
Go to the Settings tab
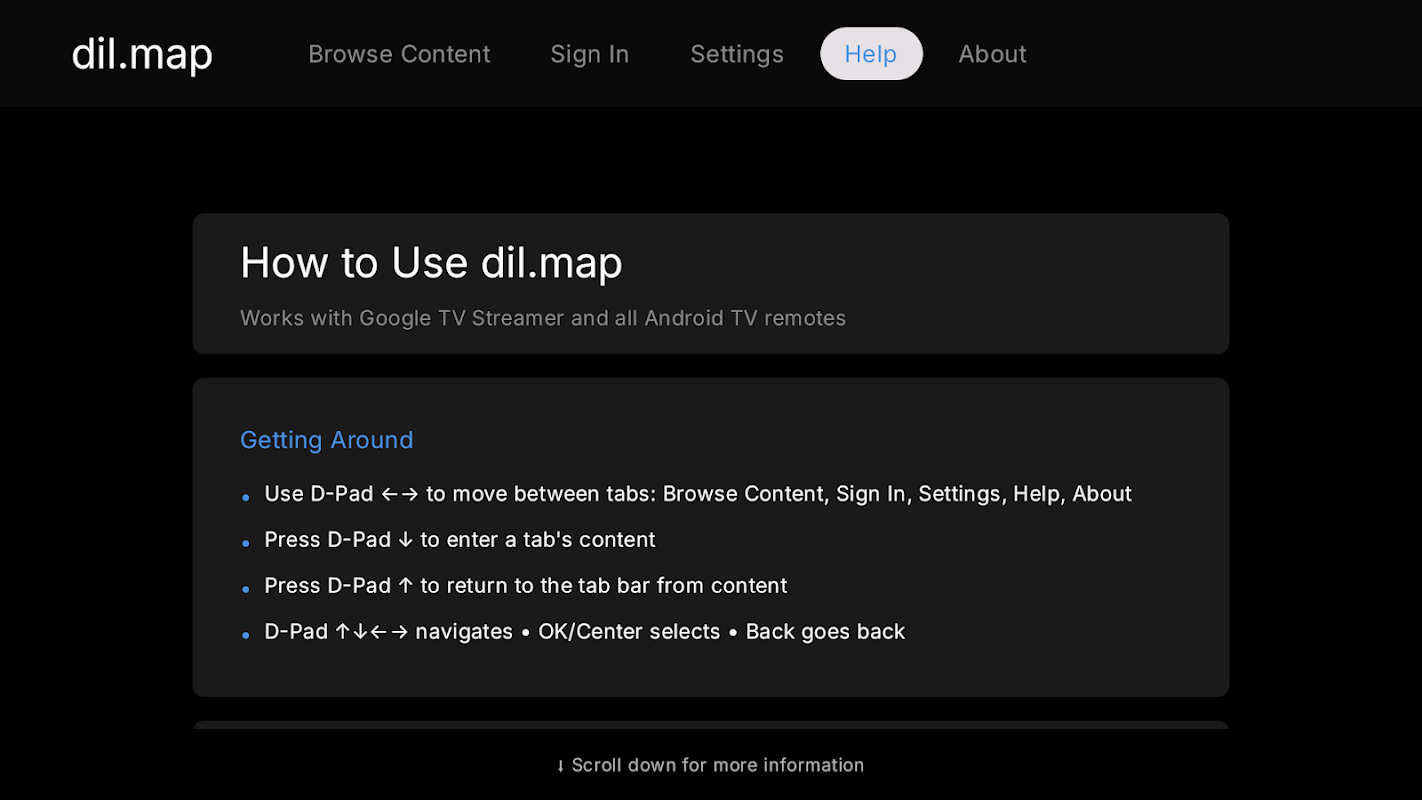[737, 54]
